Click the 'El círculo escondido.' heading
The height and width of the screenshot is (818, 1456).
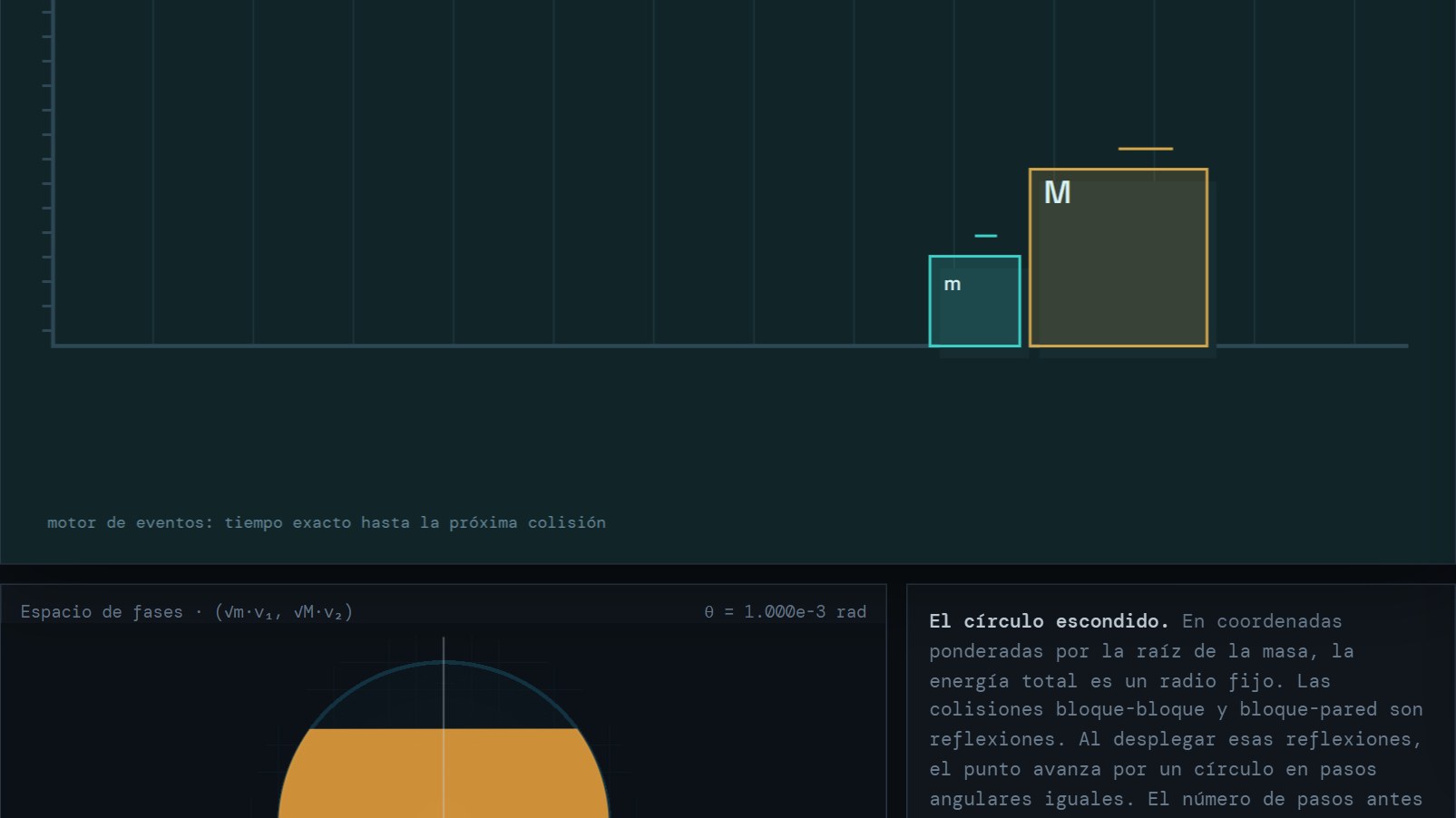pos(1049,621)
